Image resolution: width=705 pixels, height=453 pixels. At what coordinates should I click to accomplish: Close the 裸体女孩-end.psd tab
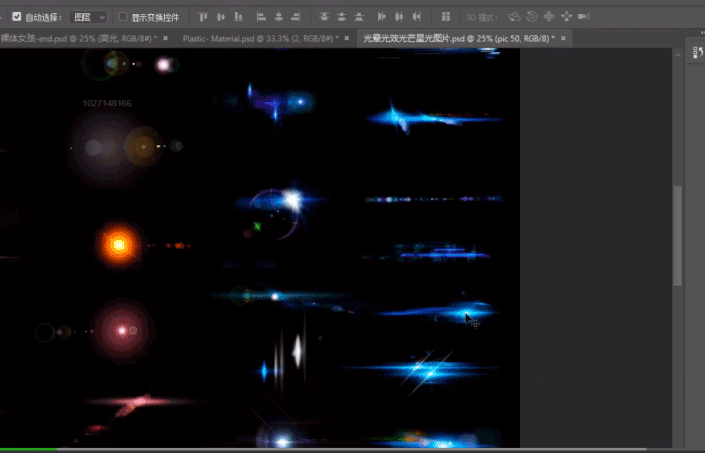click(x=165, y=39)
